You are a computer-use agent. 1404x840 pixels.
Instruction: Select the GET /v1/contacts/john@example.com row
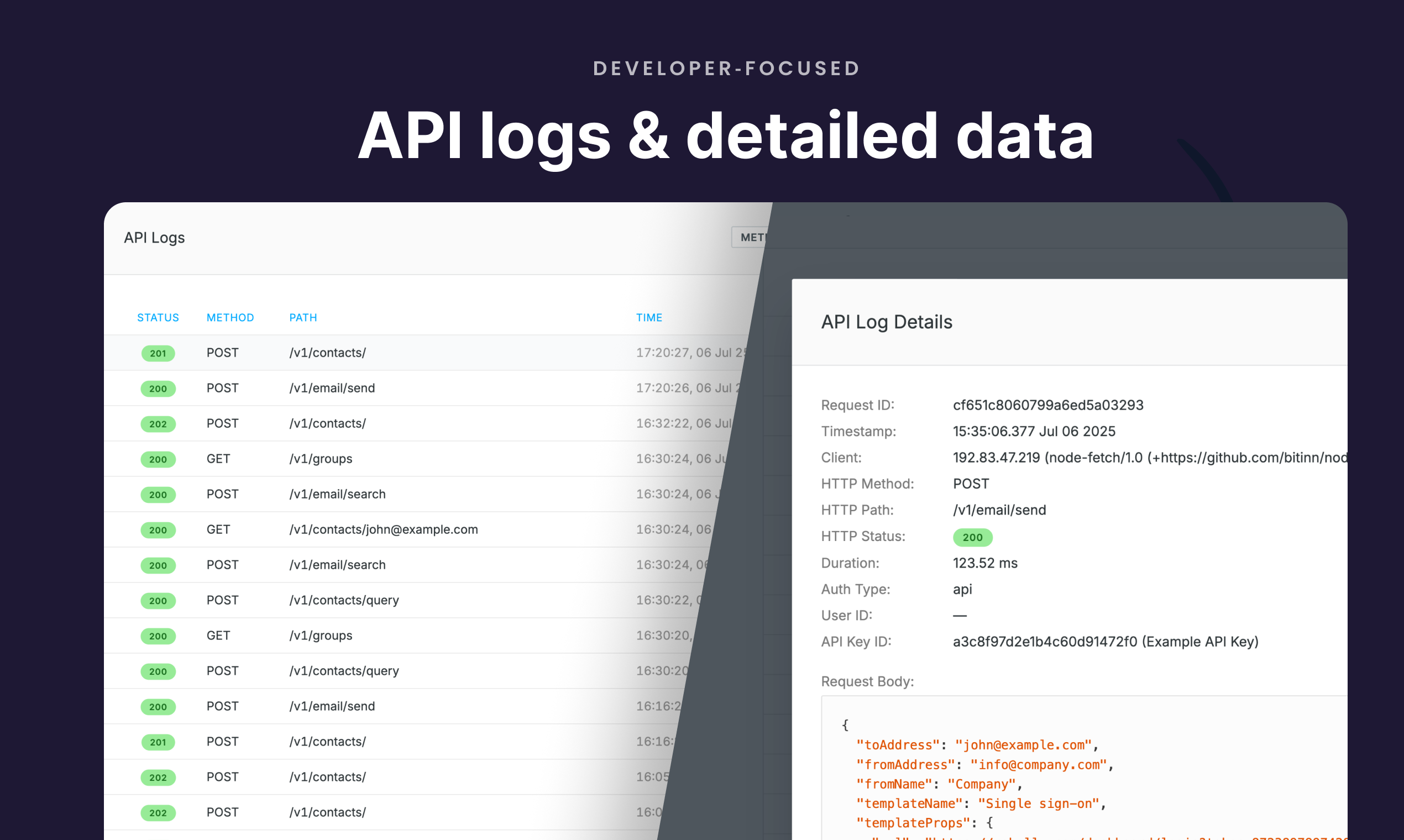point(383,529)
